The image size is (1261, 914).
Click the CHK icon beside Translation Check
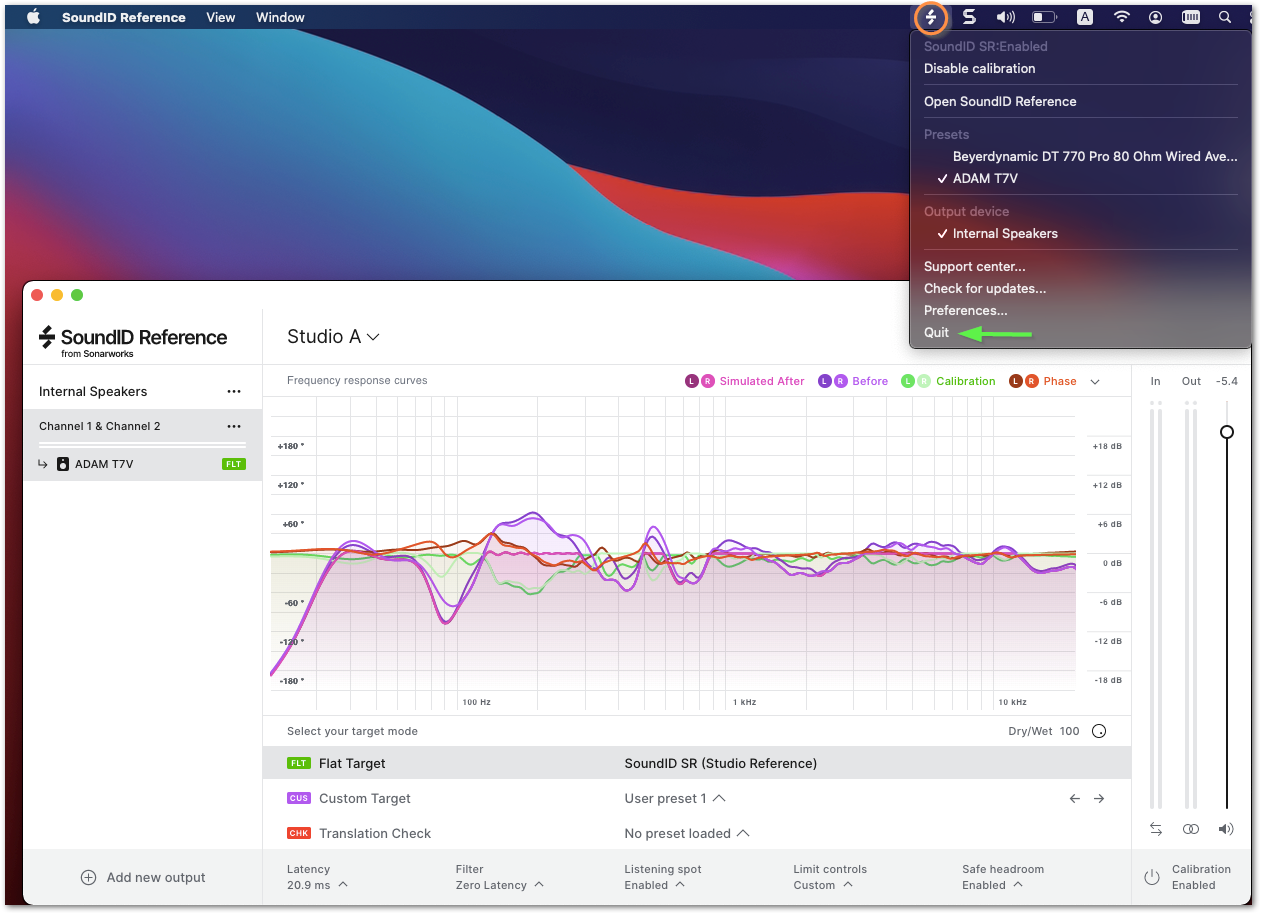[298, 833]
